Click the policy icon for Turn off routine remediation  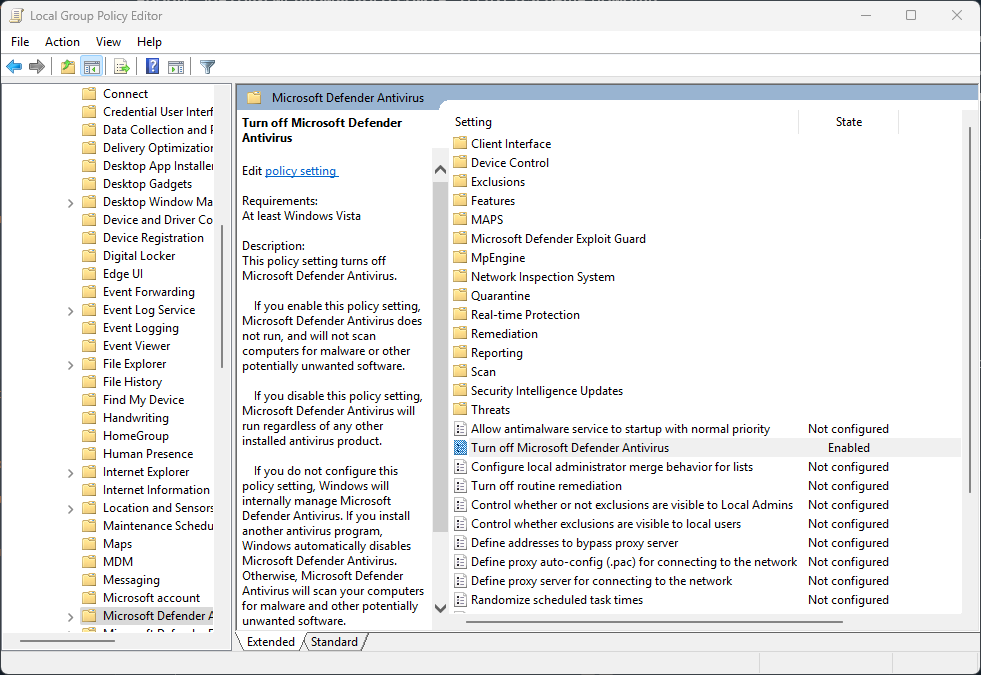(460, 485)
